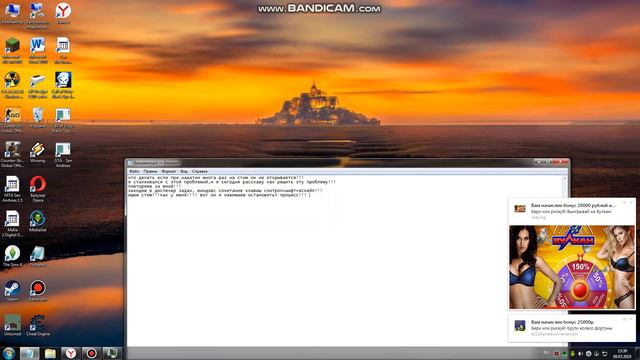Open the 25000р bonus notification
Screen dimensions: 640x360
[x=571, y=328]
